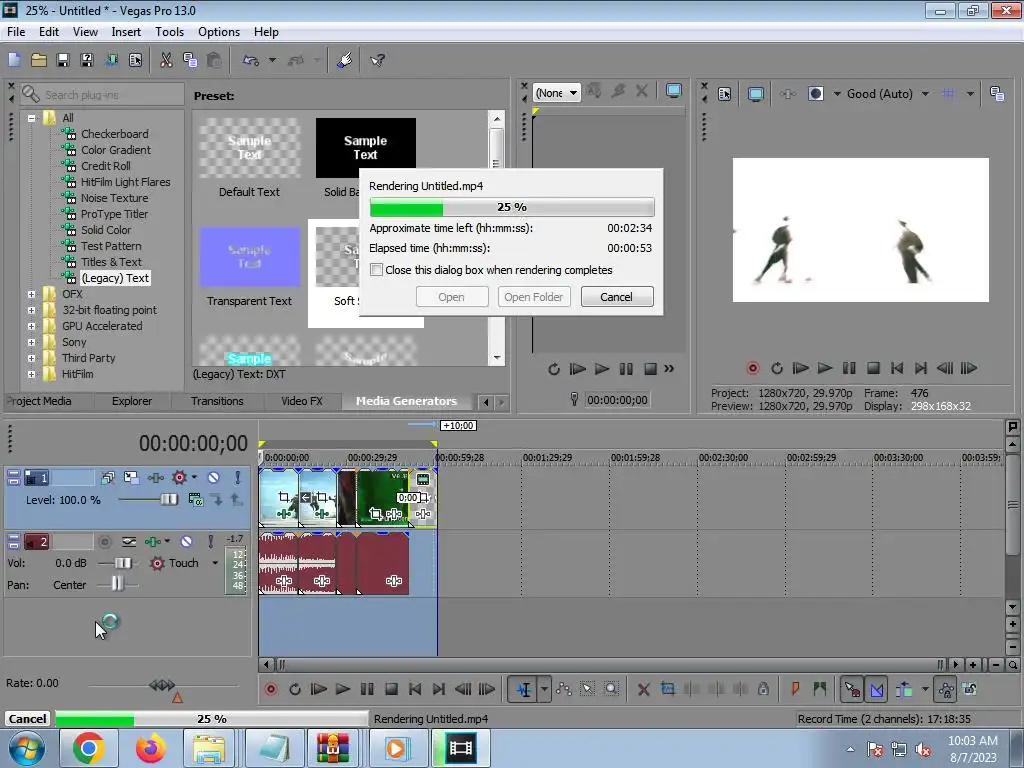Viewport: 1024px width, 768px height.
Task: Click Play in the timeline transport bar
Action: pyautogui.click(x=342, y=689)
